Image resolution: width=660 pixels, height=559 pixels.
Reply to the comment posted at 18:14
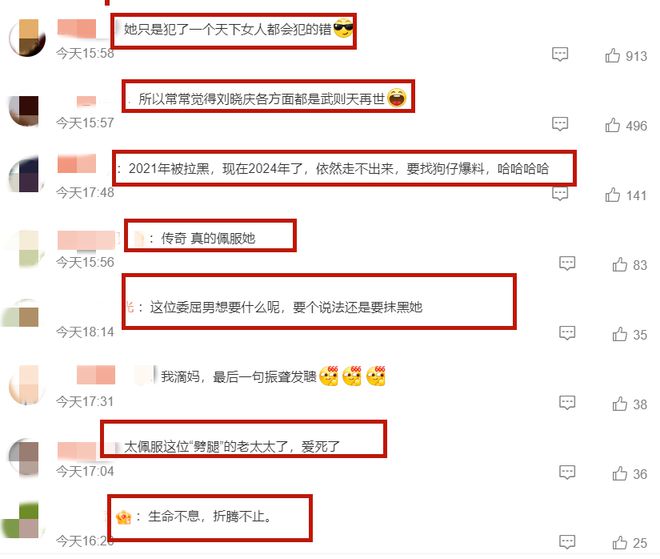[x=567, y=333]
